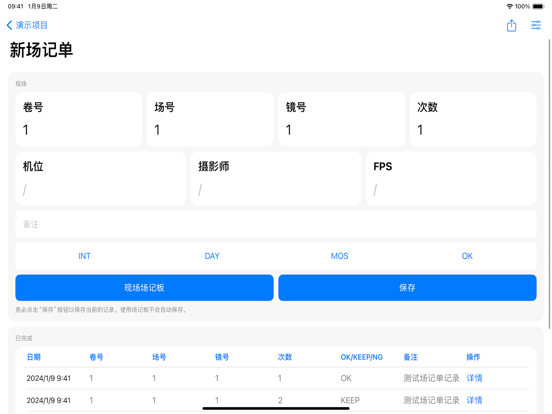Viewport: 552px width, 414px height.
Task: Select the KEEP status cell
Action: (350, 400)
